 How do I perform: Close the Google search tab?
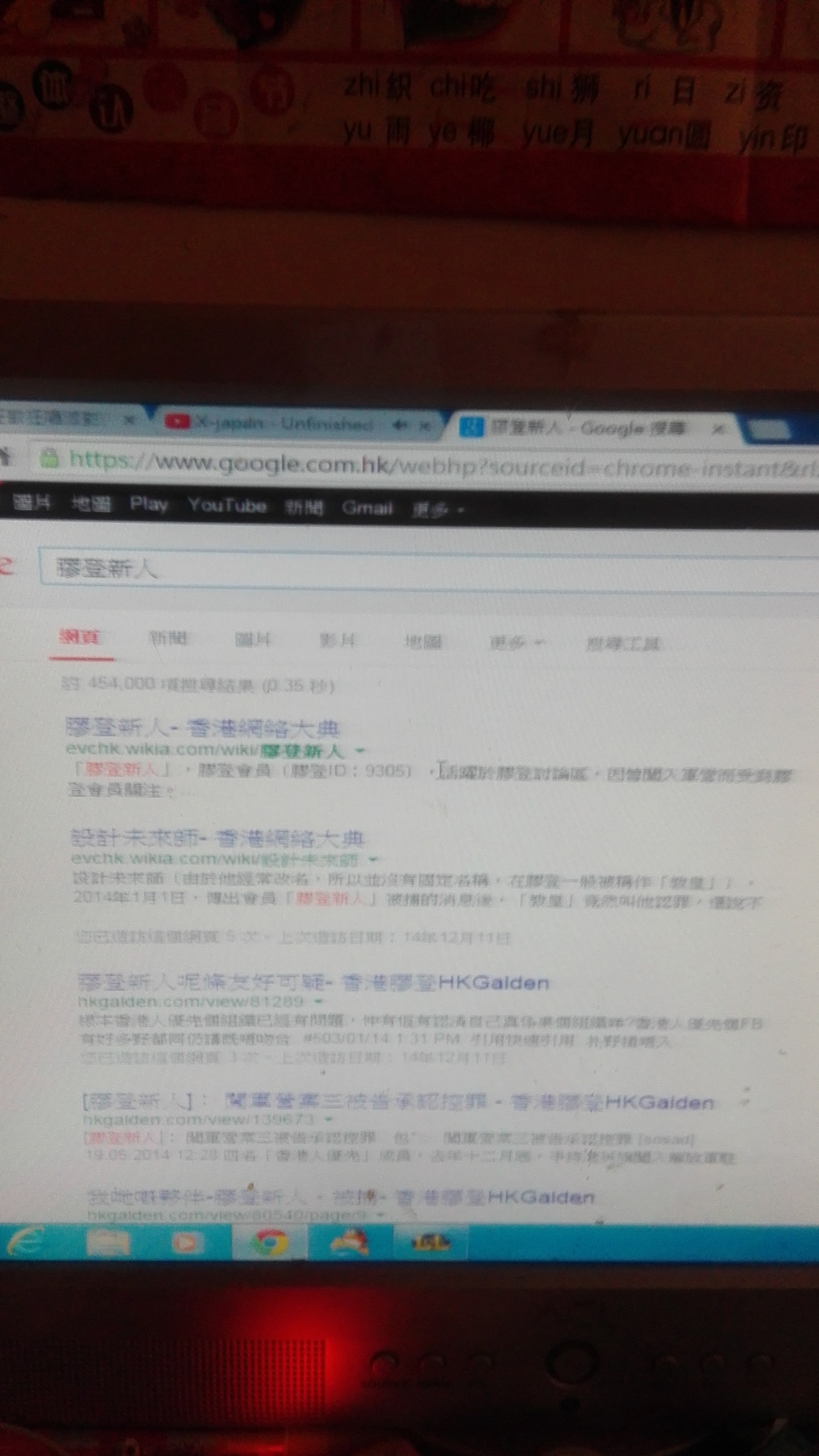tap(717, 430)
